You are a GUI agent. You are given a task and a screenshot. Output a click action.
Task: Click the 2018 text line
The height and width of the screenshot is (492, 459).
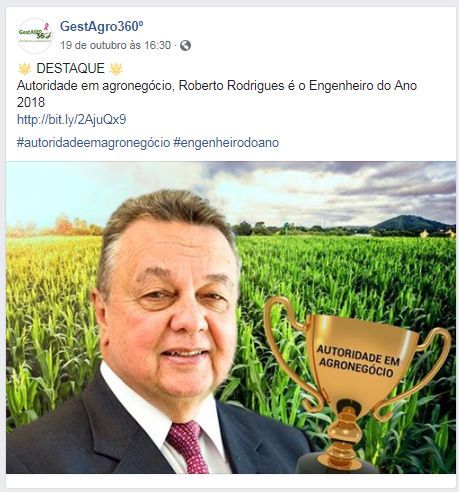(31, 102)
